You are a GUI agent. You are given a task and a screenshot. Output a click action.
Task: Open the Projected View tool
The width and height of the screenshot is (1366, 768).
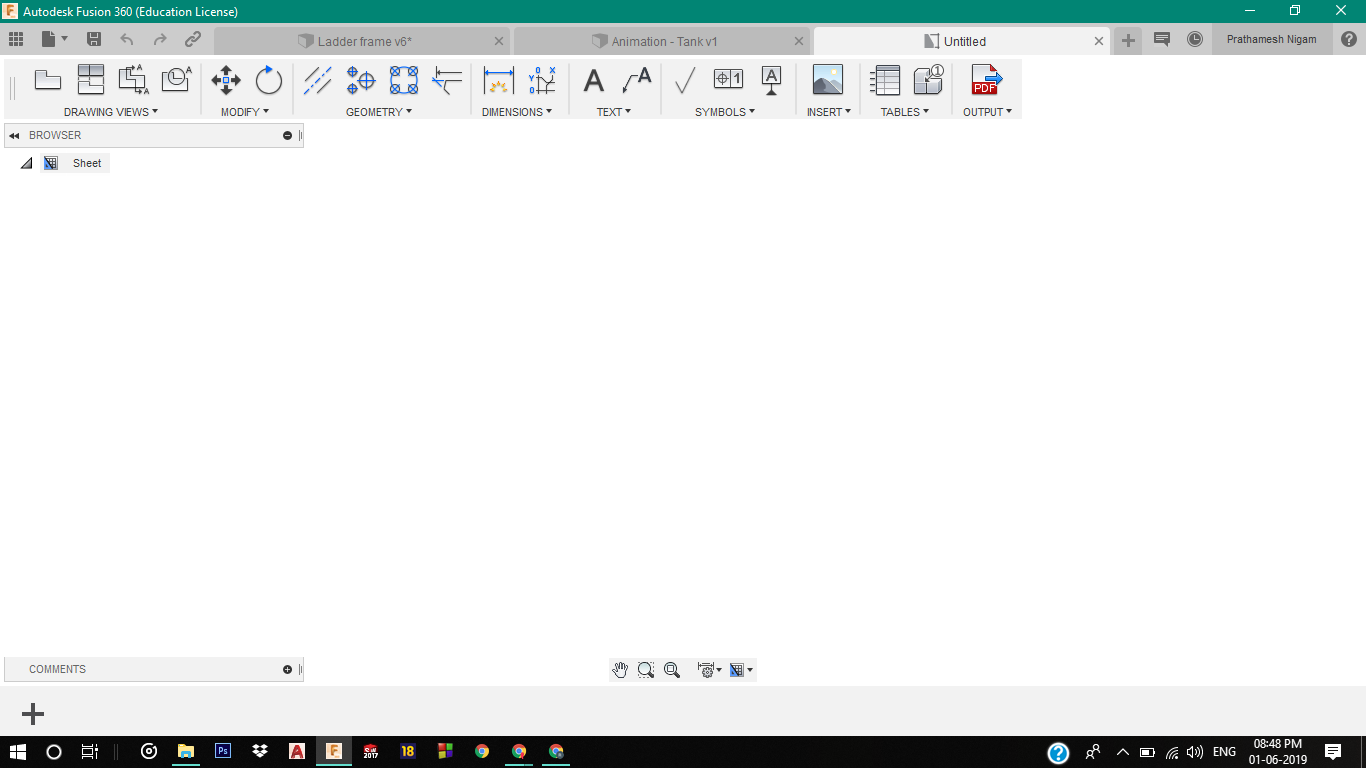click(91, 80)
